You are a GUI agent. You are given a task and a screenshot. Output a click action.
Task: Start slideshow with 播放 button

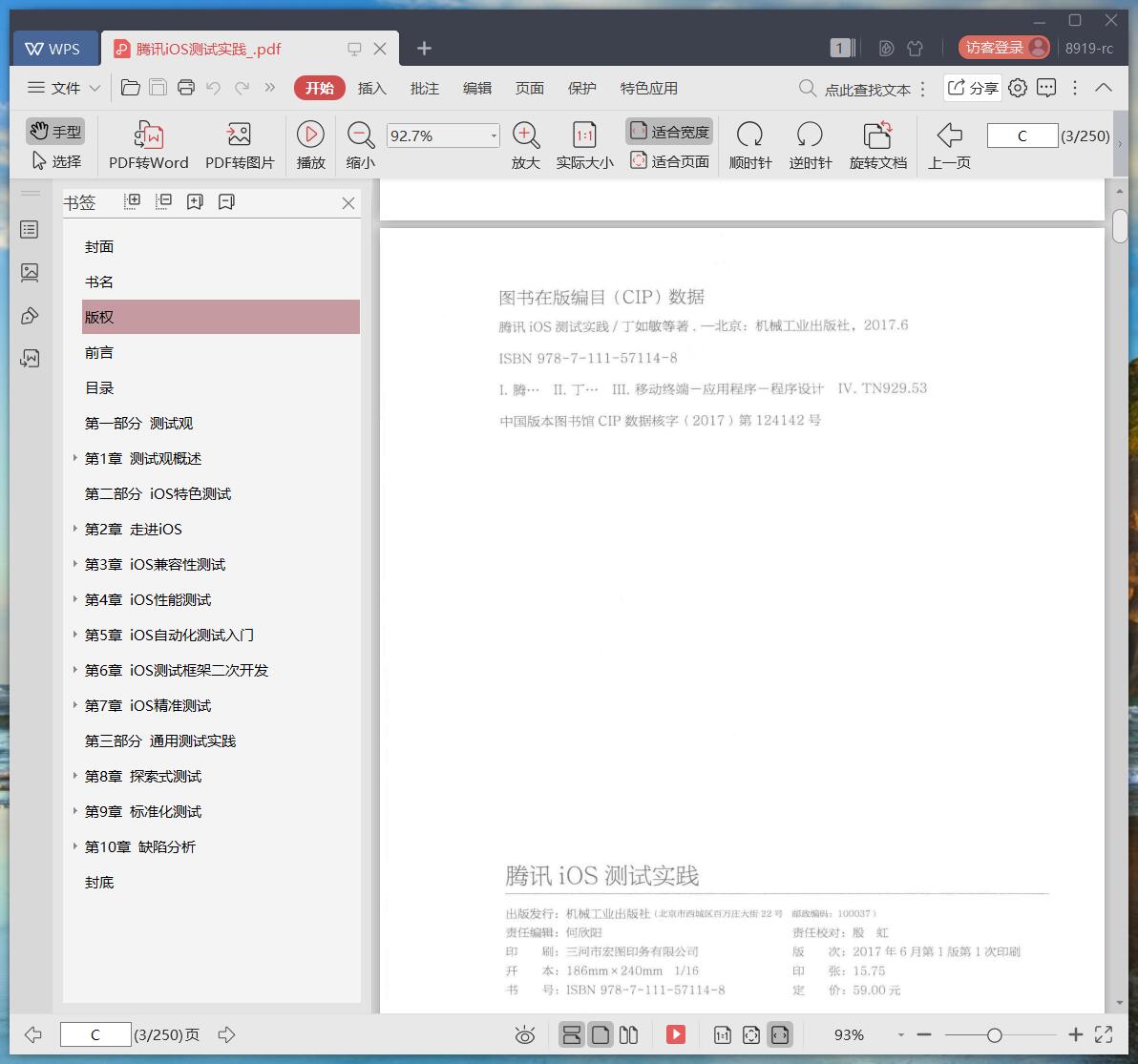click(x=310, y=145)
